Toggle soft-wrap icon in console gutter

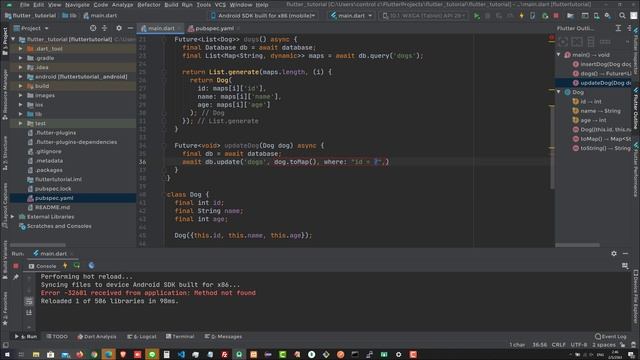(x=29, y=302)
